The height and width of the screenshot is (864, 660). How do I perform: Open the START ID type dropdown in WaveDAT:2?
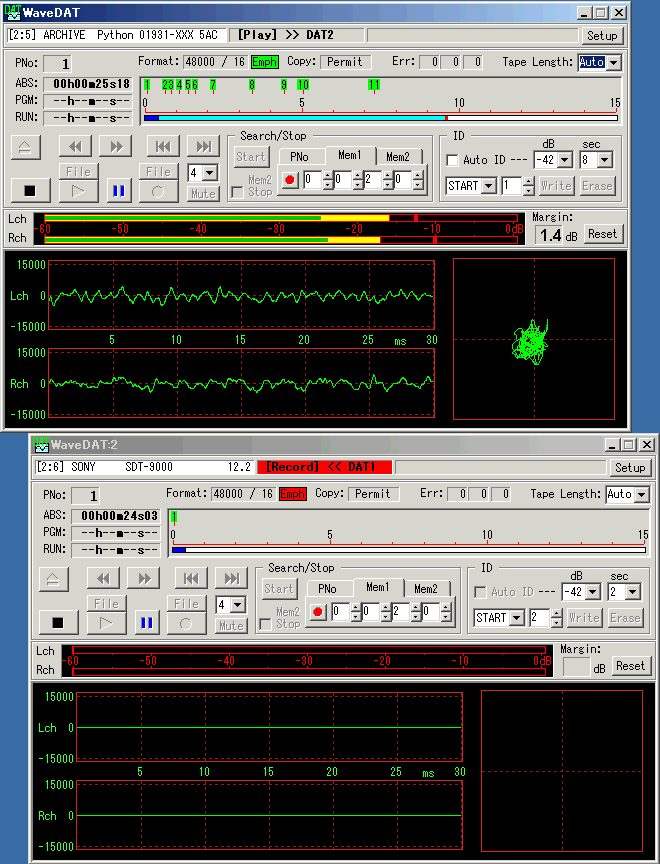click(x=516, y=618)
